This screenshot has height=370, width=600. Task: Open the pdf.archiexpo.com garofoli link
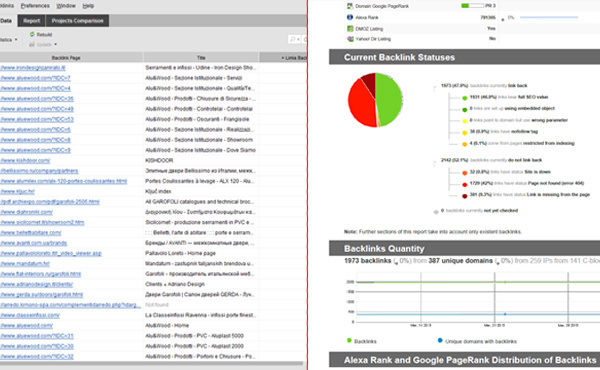click(50, 202)
